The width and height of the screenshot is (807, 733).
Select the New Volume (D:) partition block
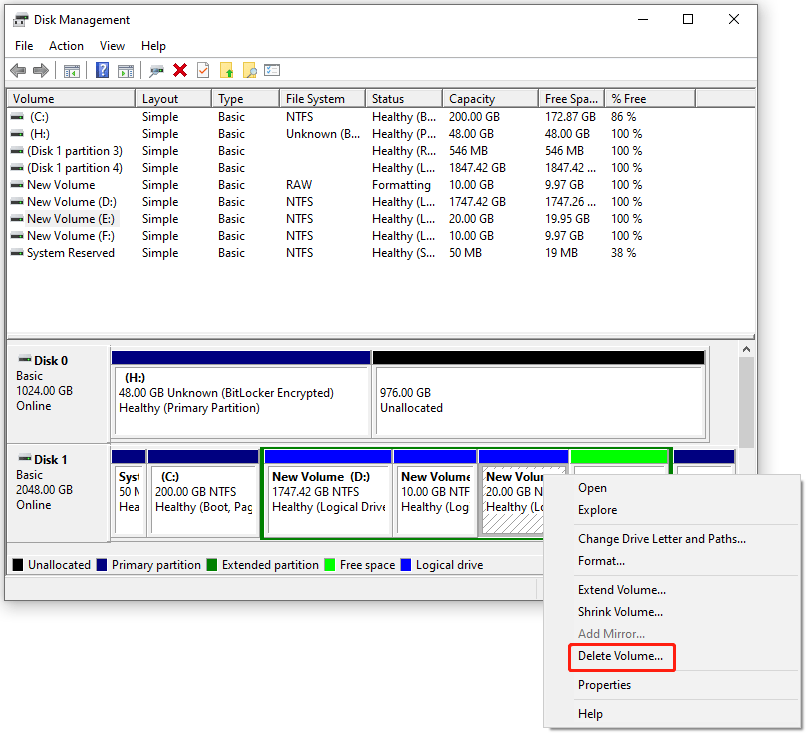click(327, 493)
